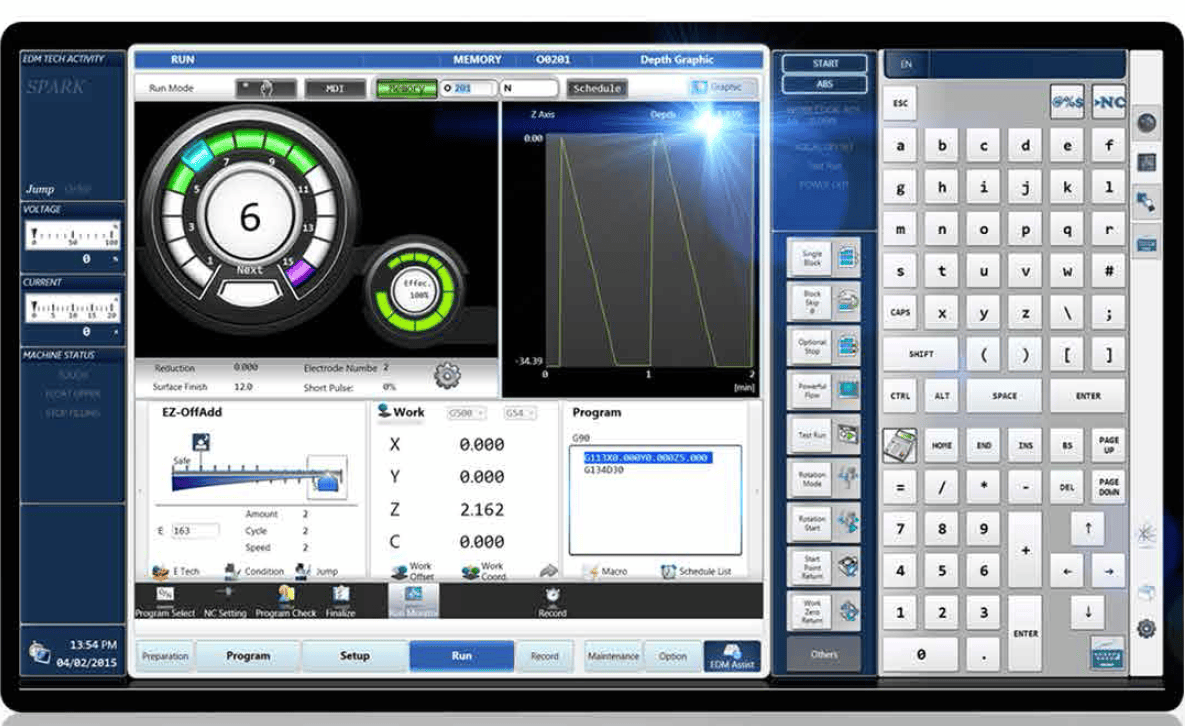Switch to the Setup tab
1185x726 pixels.
354,656
